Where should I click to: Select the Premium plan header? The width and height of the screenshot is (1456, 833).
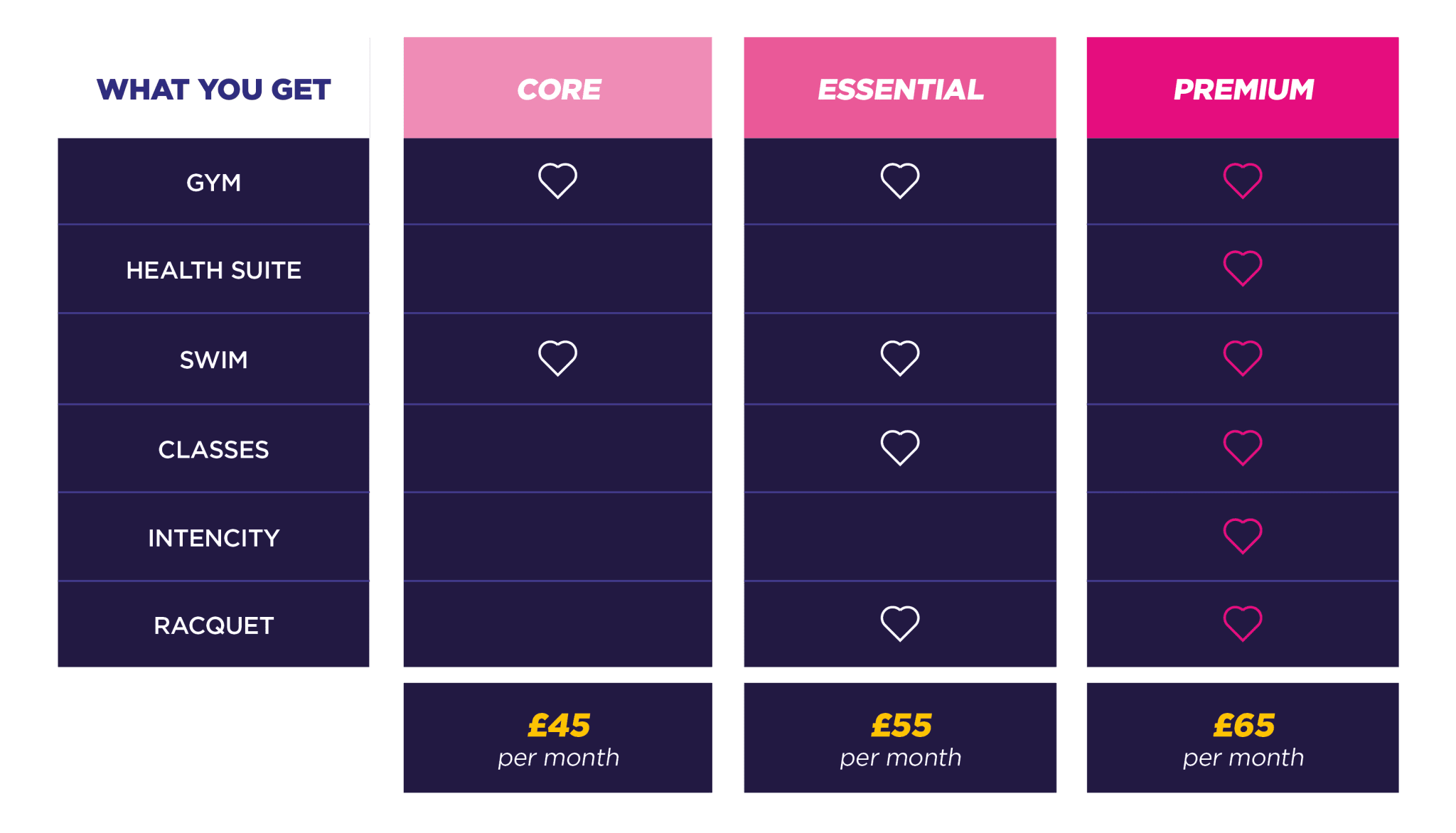pyautogui.click(x=1243, y=88)
